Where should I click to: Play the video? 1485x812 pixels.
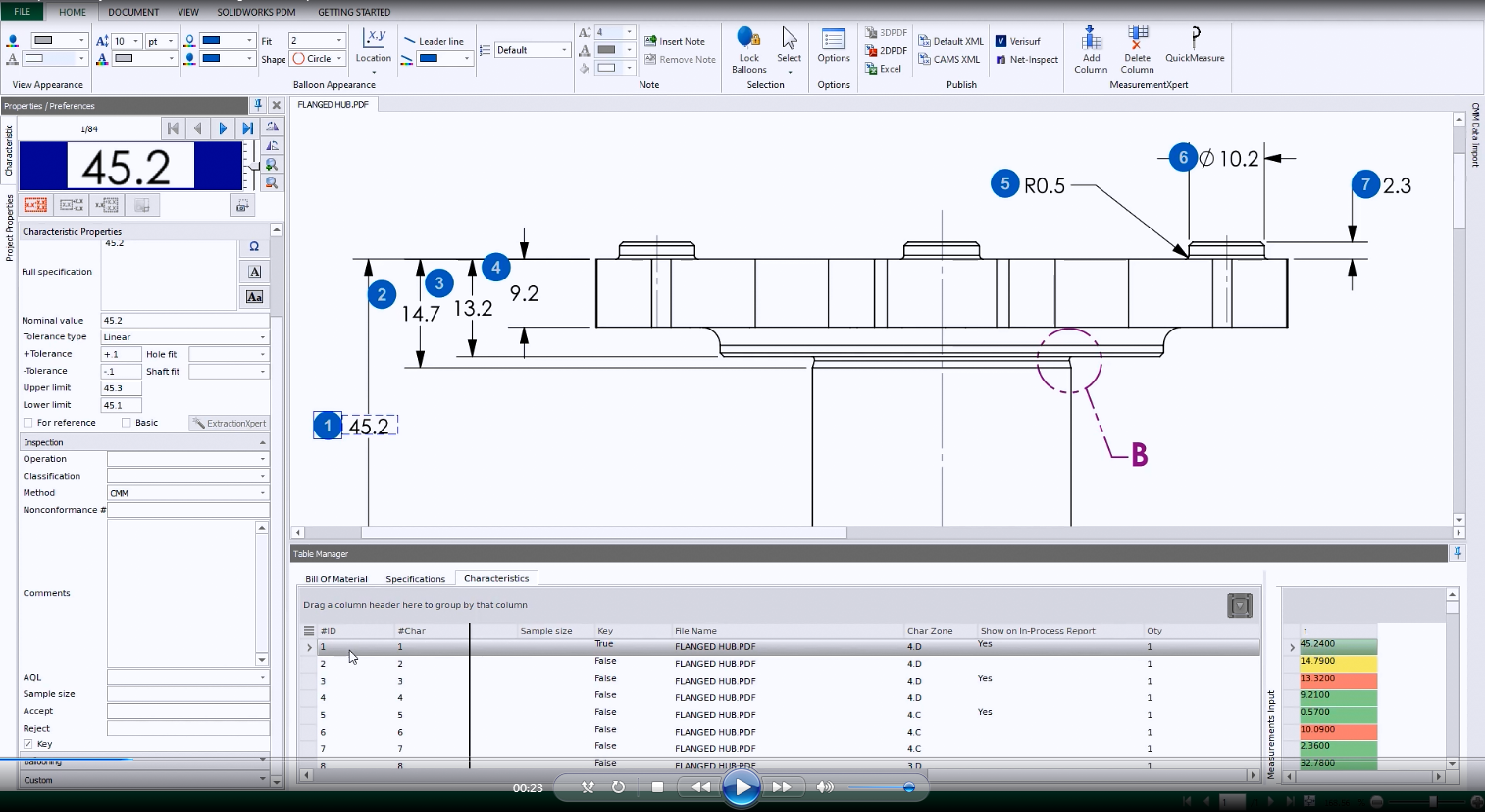coord(742,787)
